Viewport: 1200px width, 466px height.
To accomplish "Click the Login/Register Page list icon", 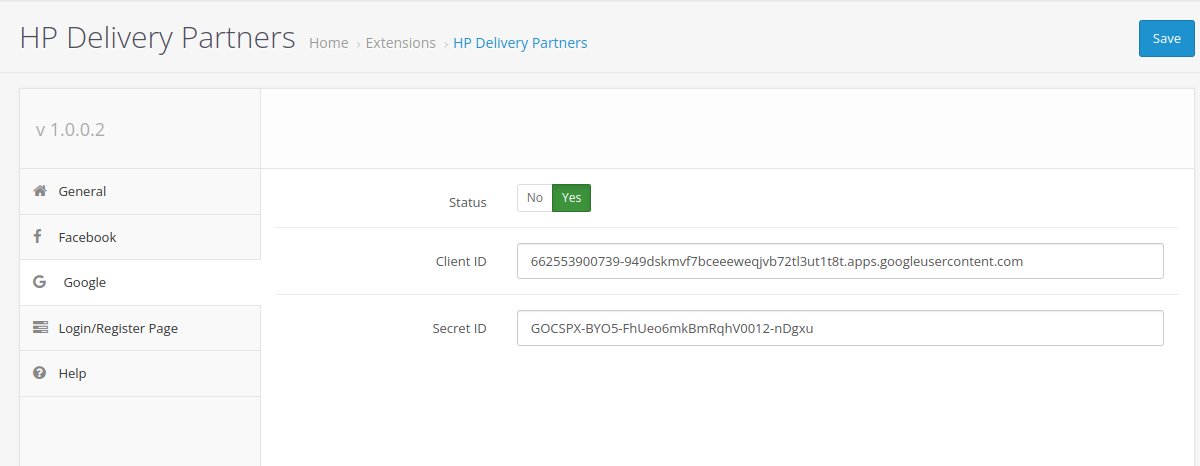I will point(40,328).
